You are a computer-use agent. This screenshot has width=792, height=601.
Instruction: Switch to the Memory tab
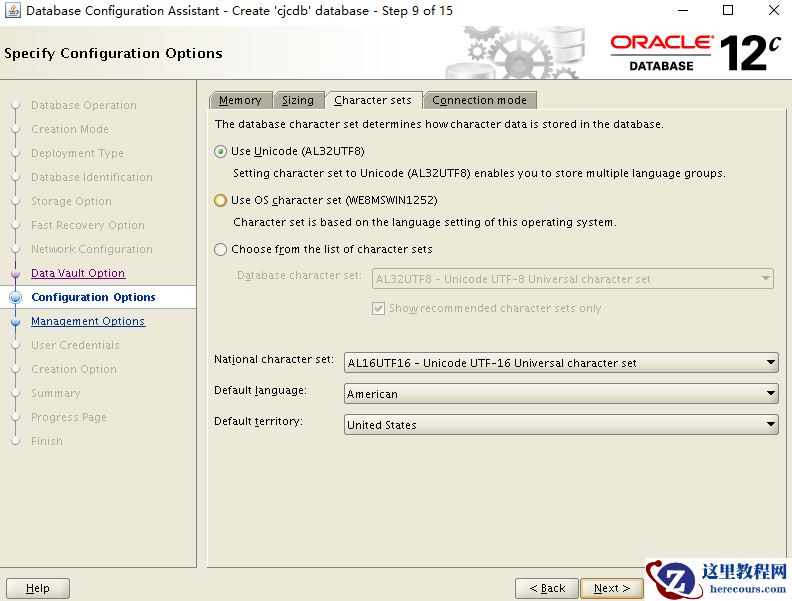click(x=240, y=100)
